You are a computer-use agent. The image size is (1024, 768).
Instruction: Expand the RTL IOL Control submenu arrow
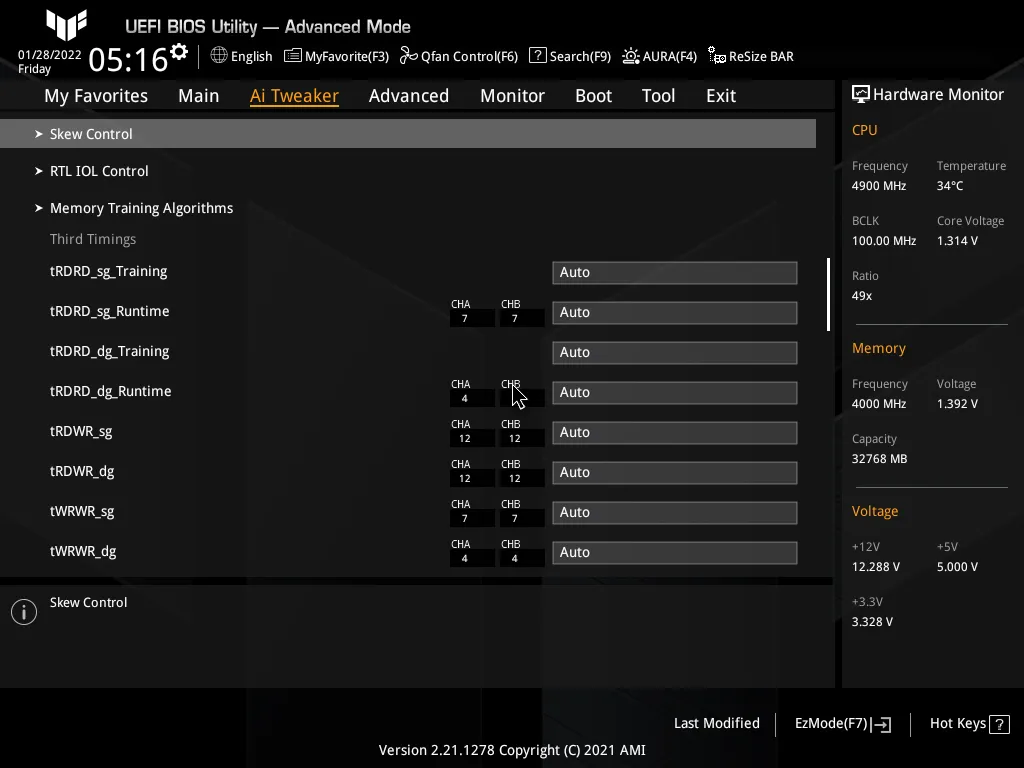(39, 171)
